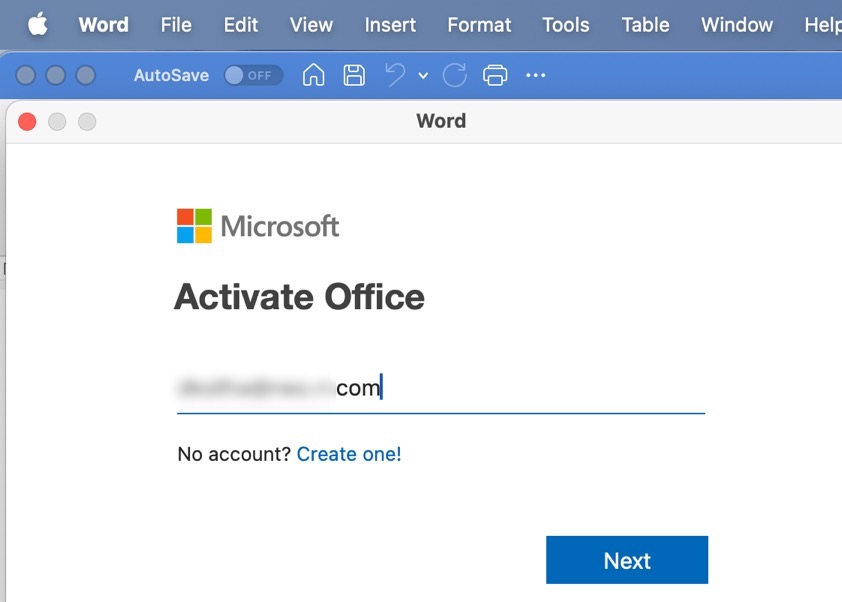842x602 pixels.
Task: Open the File menu
Action: click(x=176, y=25)
